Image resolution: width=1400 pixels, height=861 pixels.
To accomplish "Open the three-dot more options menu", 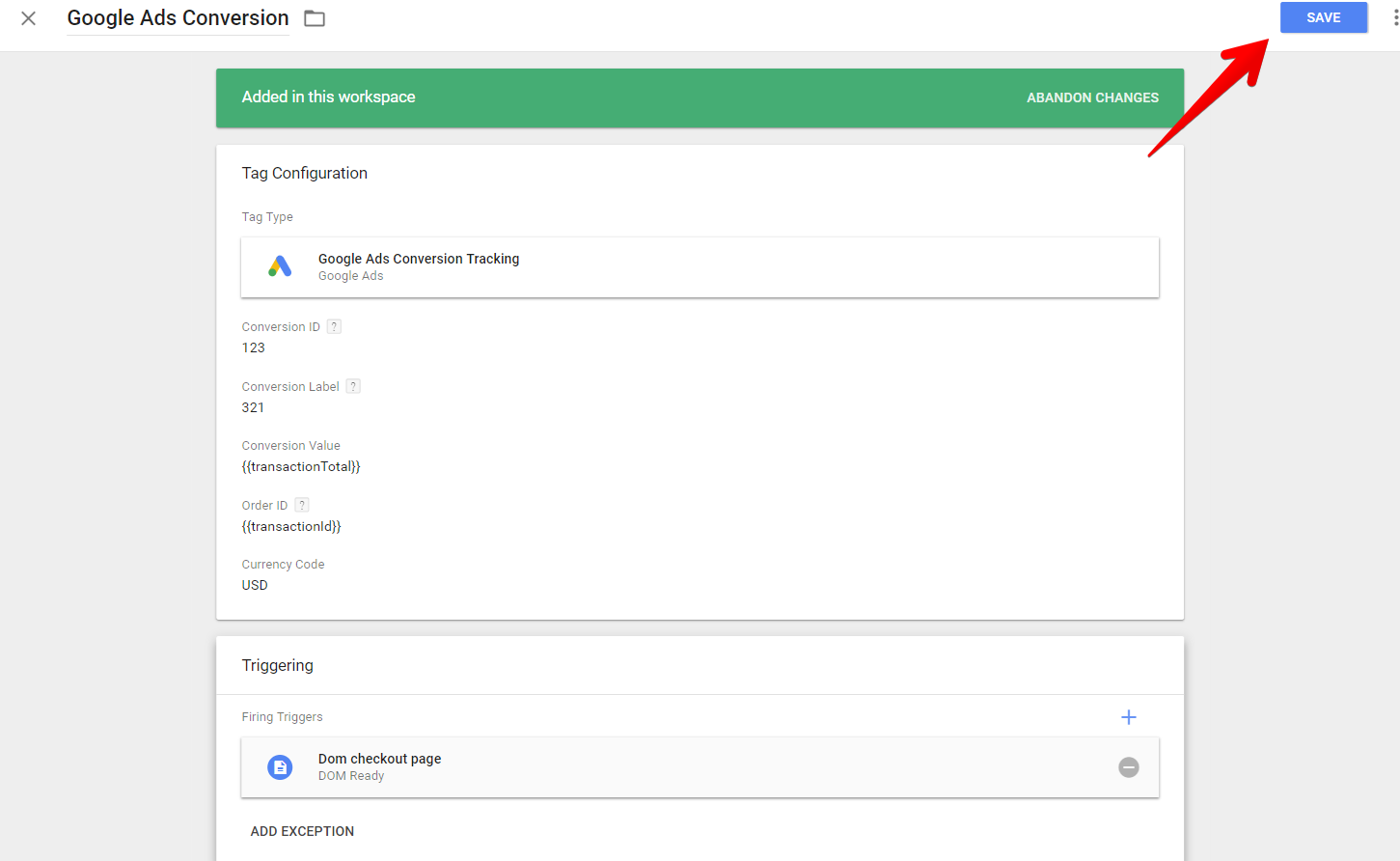I will click(1395, 18).
